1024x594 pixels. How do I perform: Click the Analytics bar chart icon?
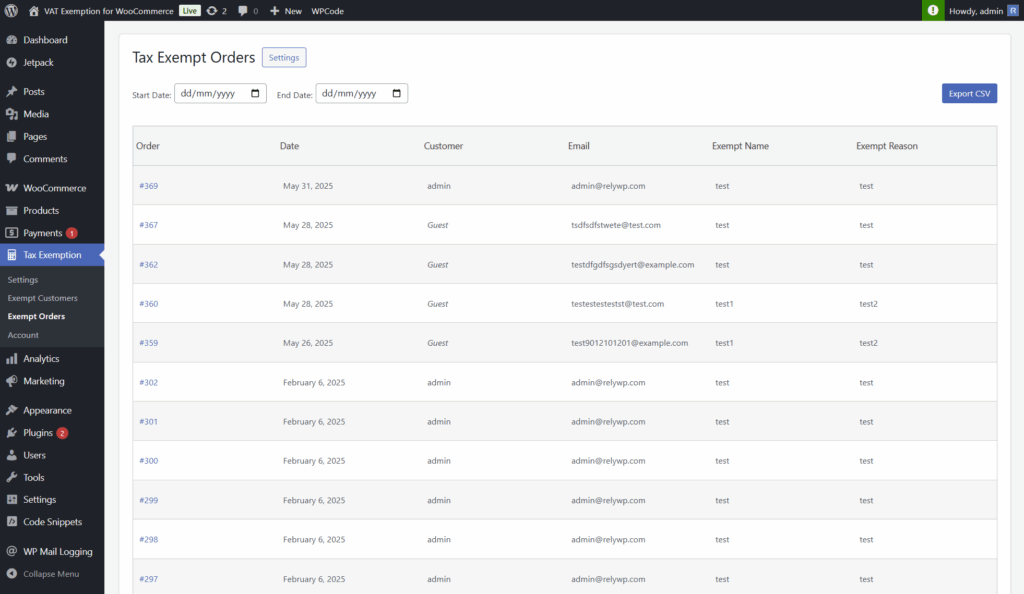pyautogui.click(x=12, y=358)
